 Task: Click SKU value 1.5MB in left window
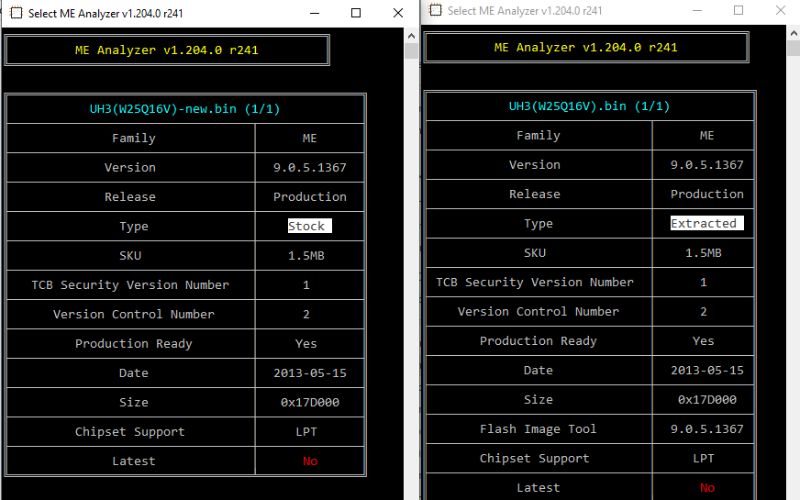click(306, 256)
